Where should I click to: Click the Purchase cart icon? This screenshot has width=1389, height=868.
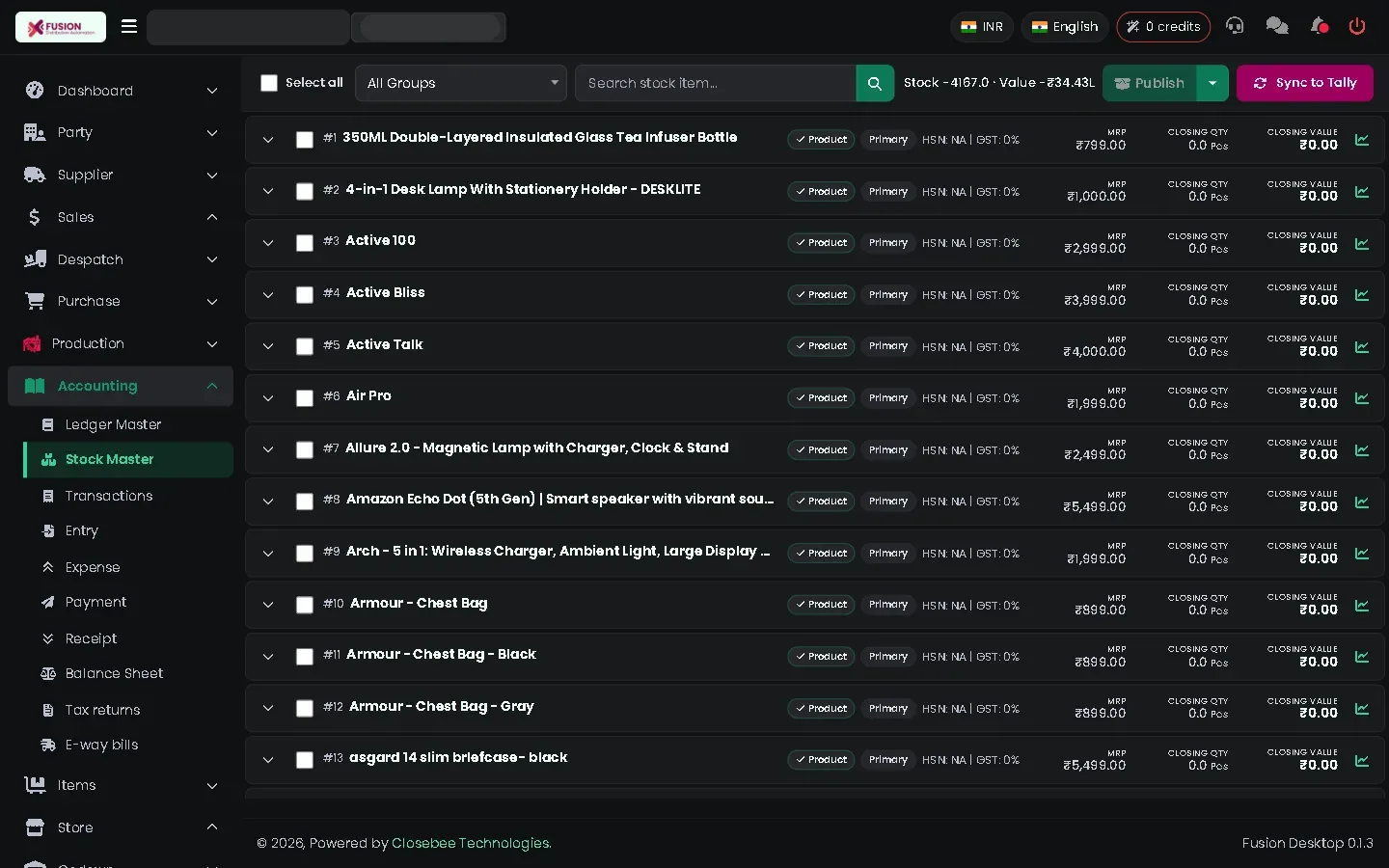point(35,301)
